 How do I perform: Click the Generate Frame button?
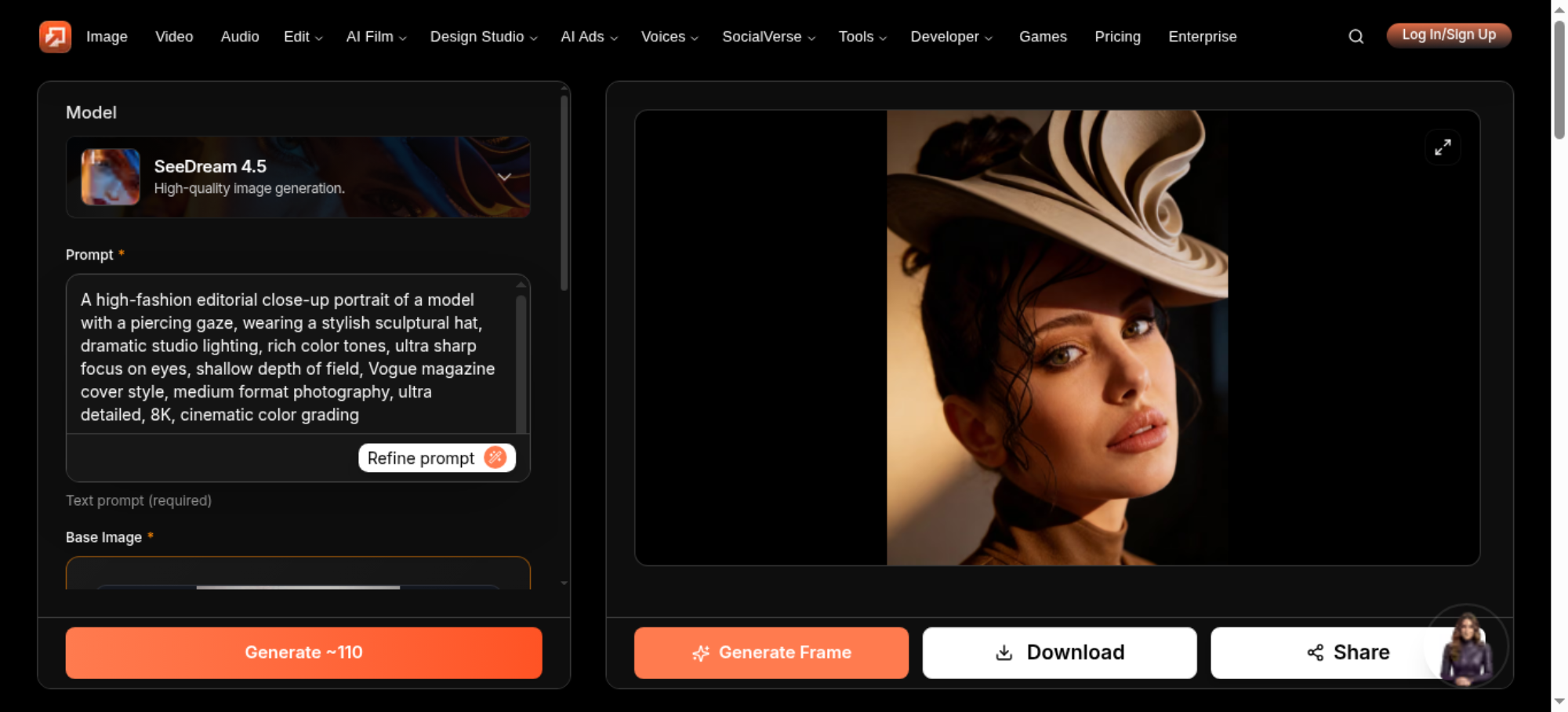(x=771, y=652)
